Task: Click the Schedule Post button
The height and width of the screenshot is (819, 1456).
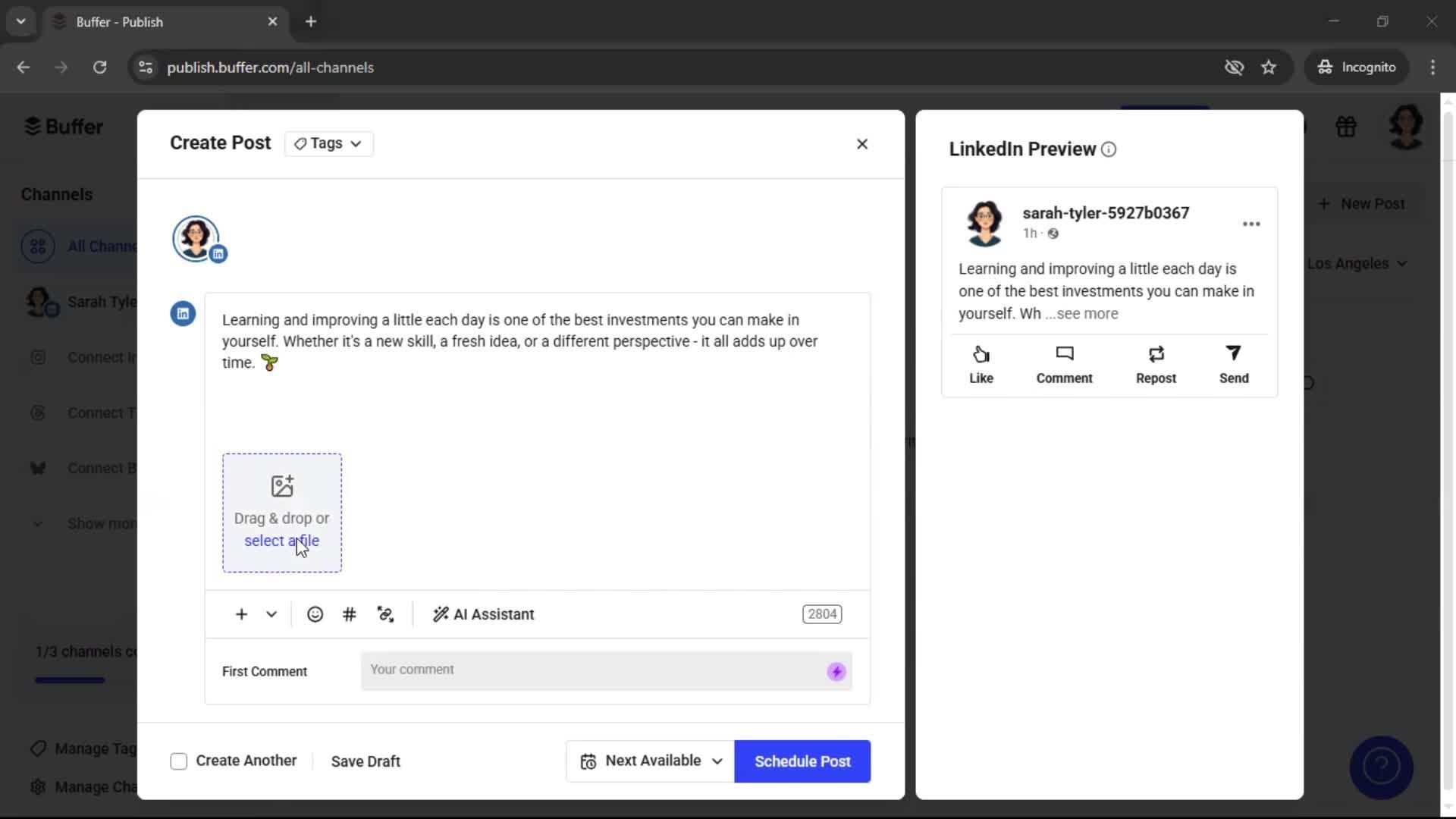Action: [802, 761]
